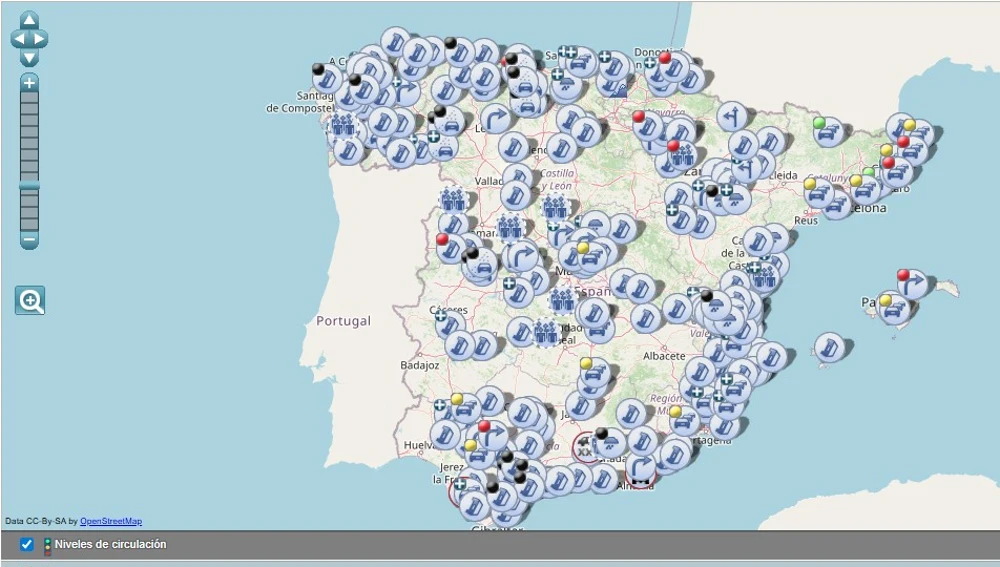Pan the map down with the south arrow
1000x567 pixels.
[x=29, y=58]
